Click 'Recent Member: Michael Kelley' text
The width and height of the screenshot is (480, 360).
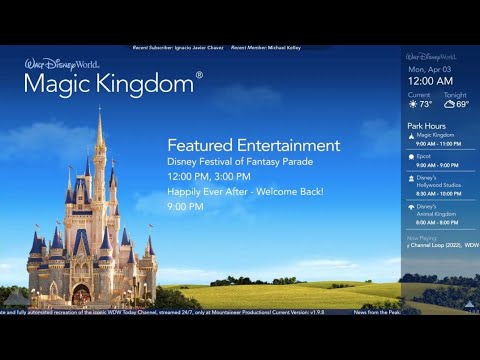click(266, 48)
